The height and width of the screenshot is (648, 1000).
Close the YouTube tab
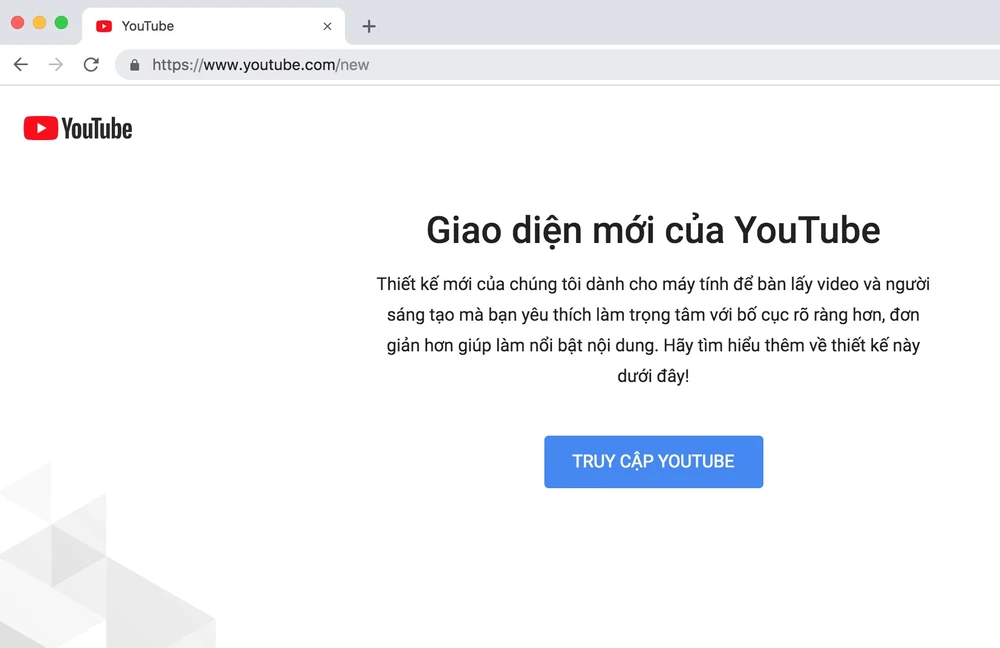coord(327,26)
